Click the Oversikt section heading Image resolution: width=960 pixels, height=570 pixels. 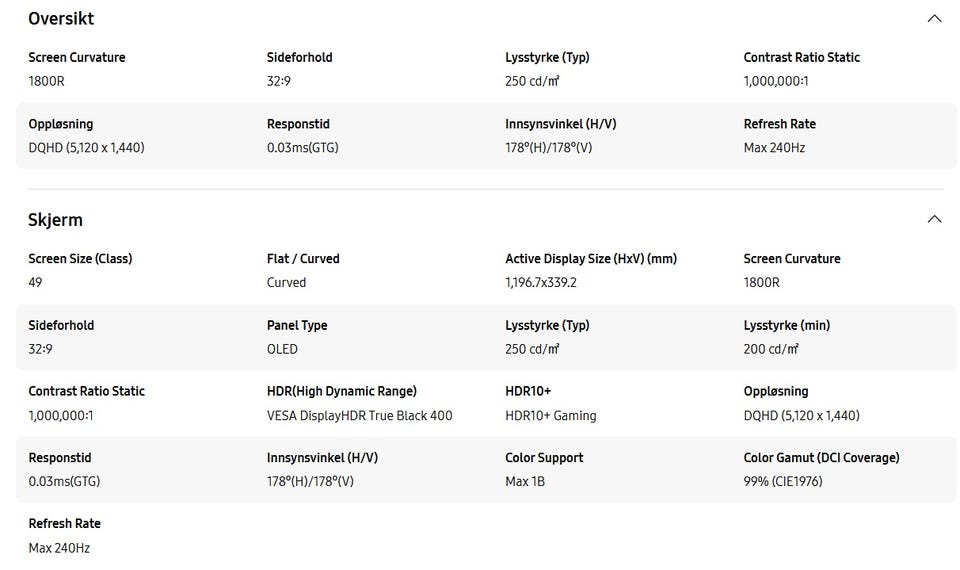(x=61, y=18)
